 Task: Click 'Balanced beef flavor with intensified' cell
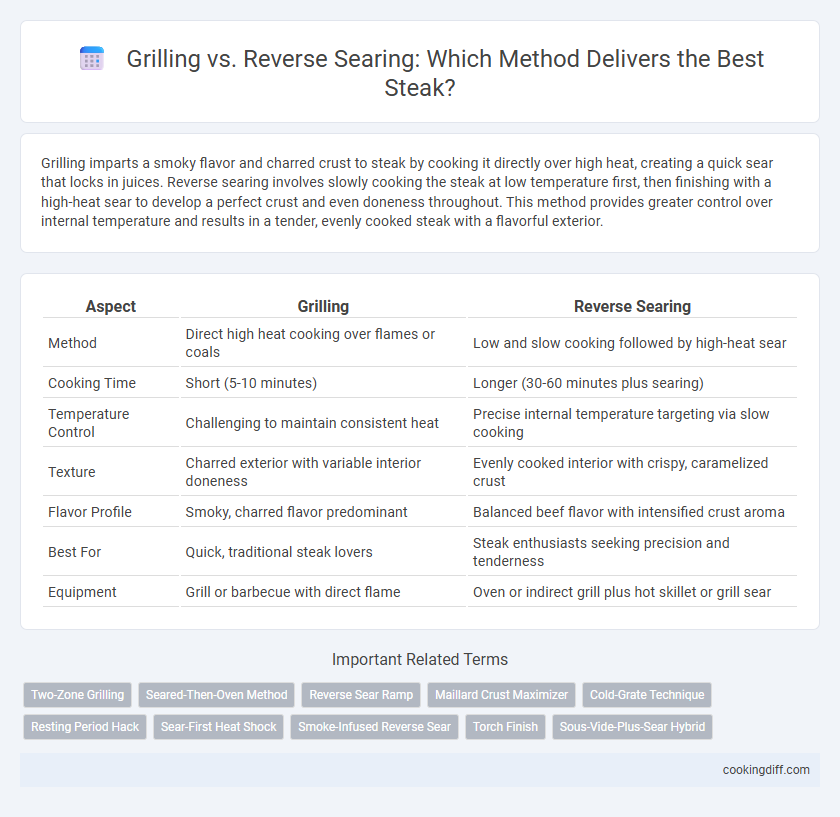coord(632,512)
